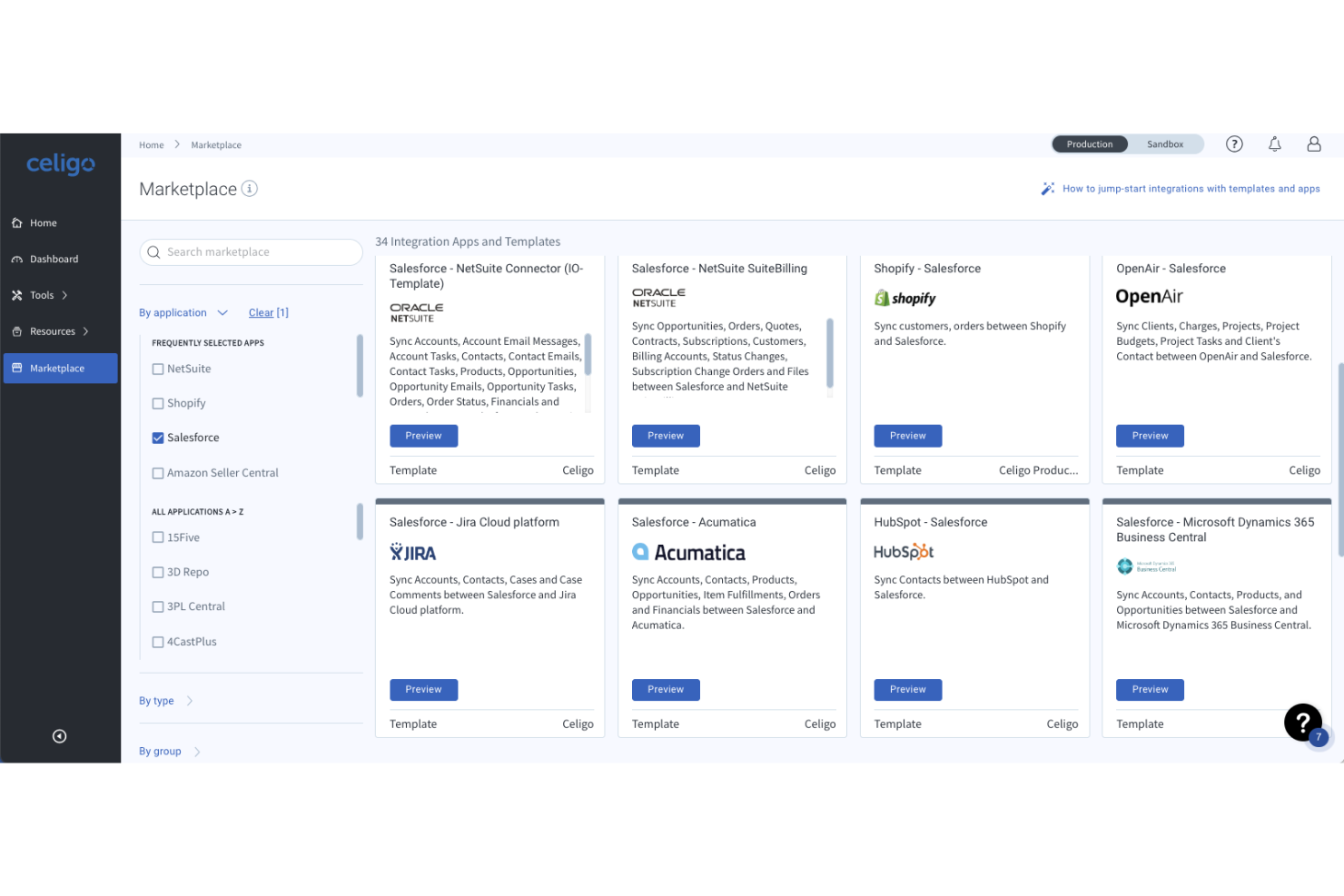Click the HubSpot logo on the card

coord(904,551)
